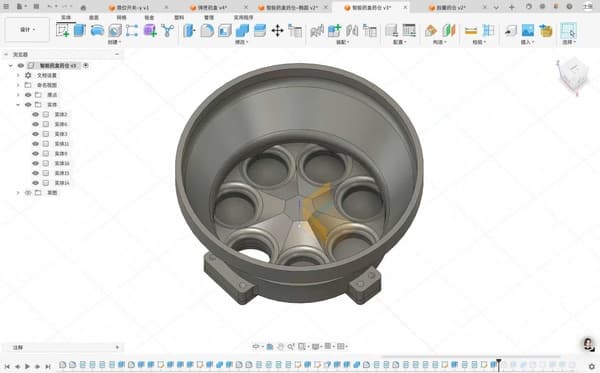Jump to timeline start with first-step button
600x373 pixels.
tap(7, 366)
